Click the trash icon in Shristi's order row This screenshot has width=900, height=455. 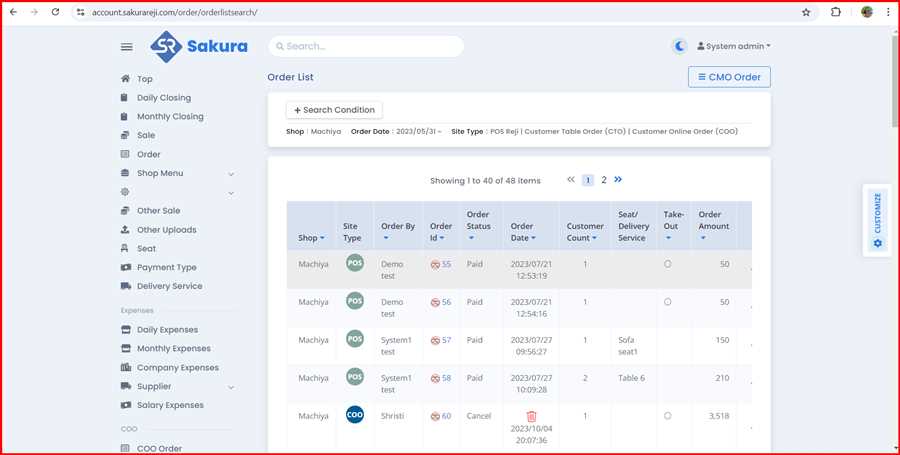pyautogui.click(x=531, y=416)
